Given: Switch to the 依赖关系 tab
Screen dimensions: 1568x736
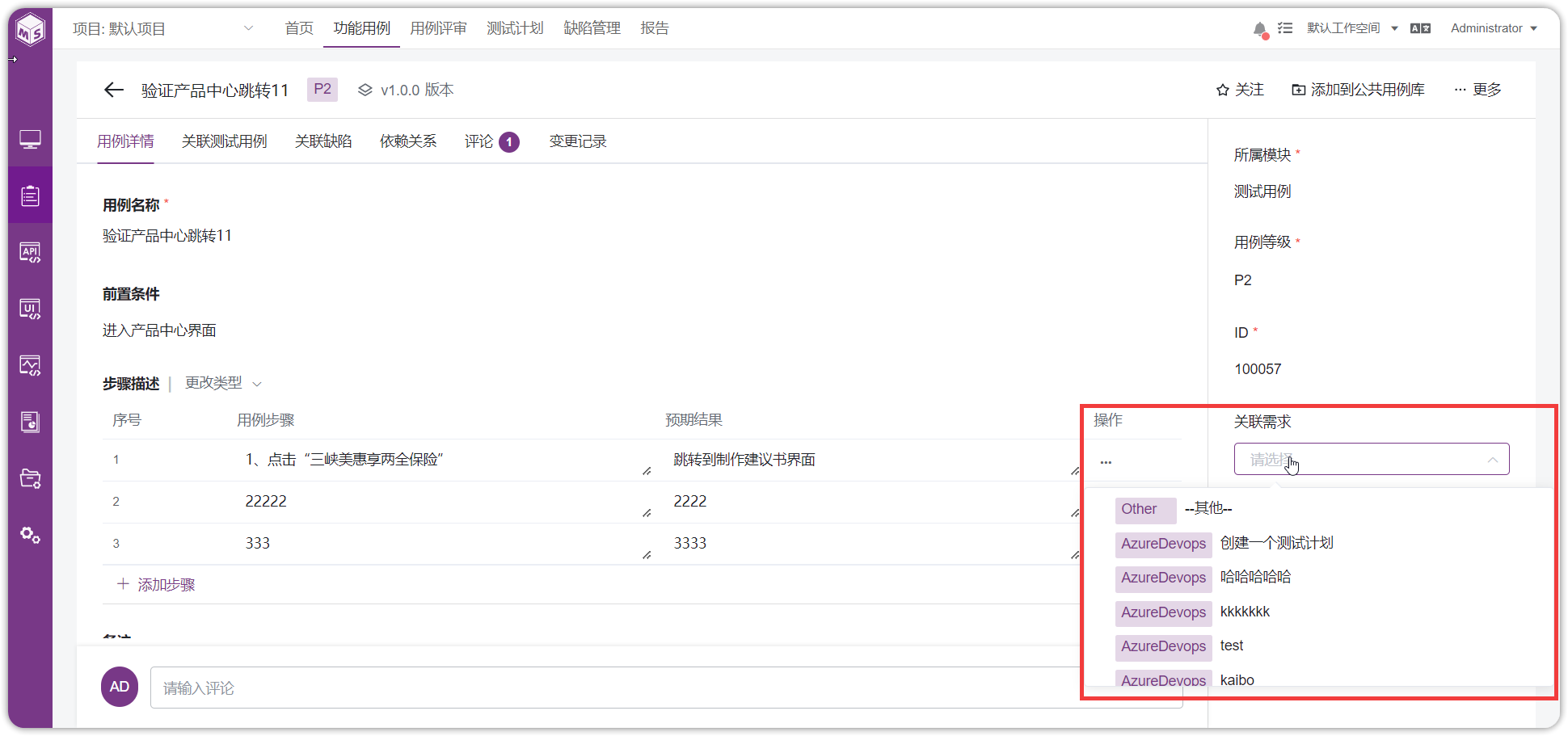Looking at the screenshot, I should point(408,141).
